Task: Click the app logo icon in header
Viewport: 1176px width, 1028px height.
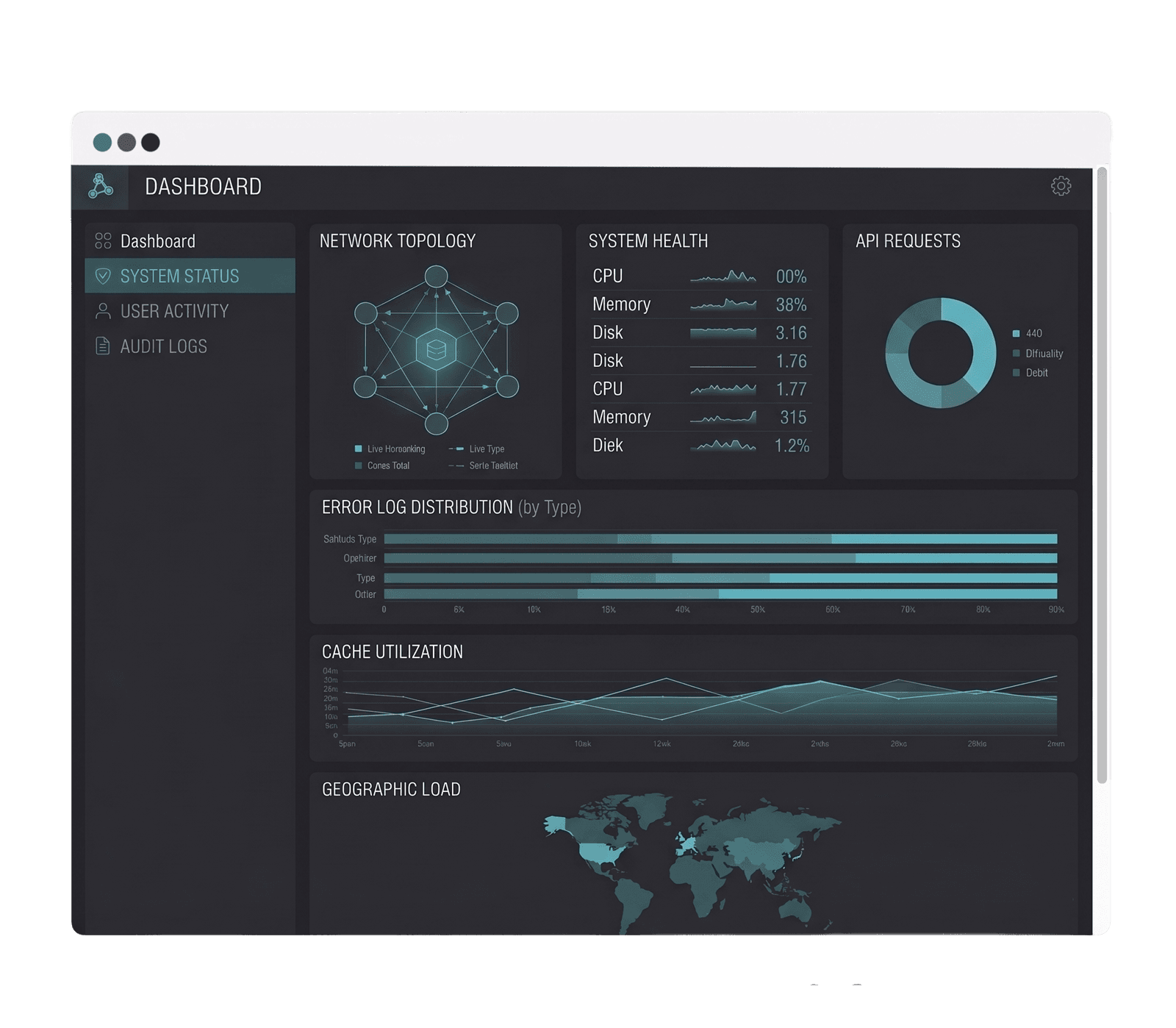Action: click(x=100, y=186)
